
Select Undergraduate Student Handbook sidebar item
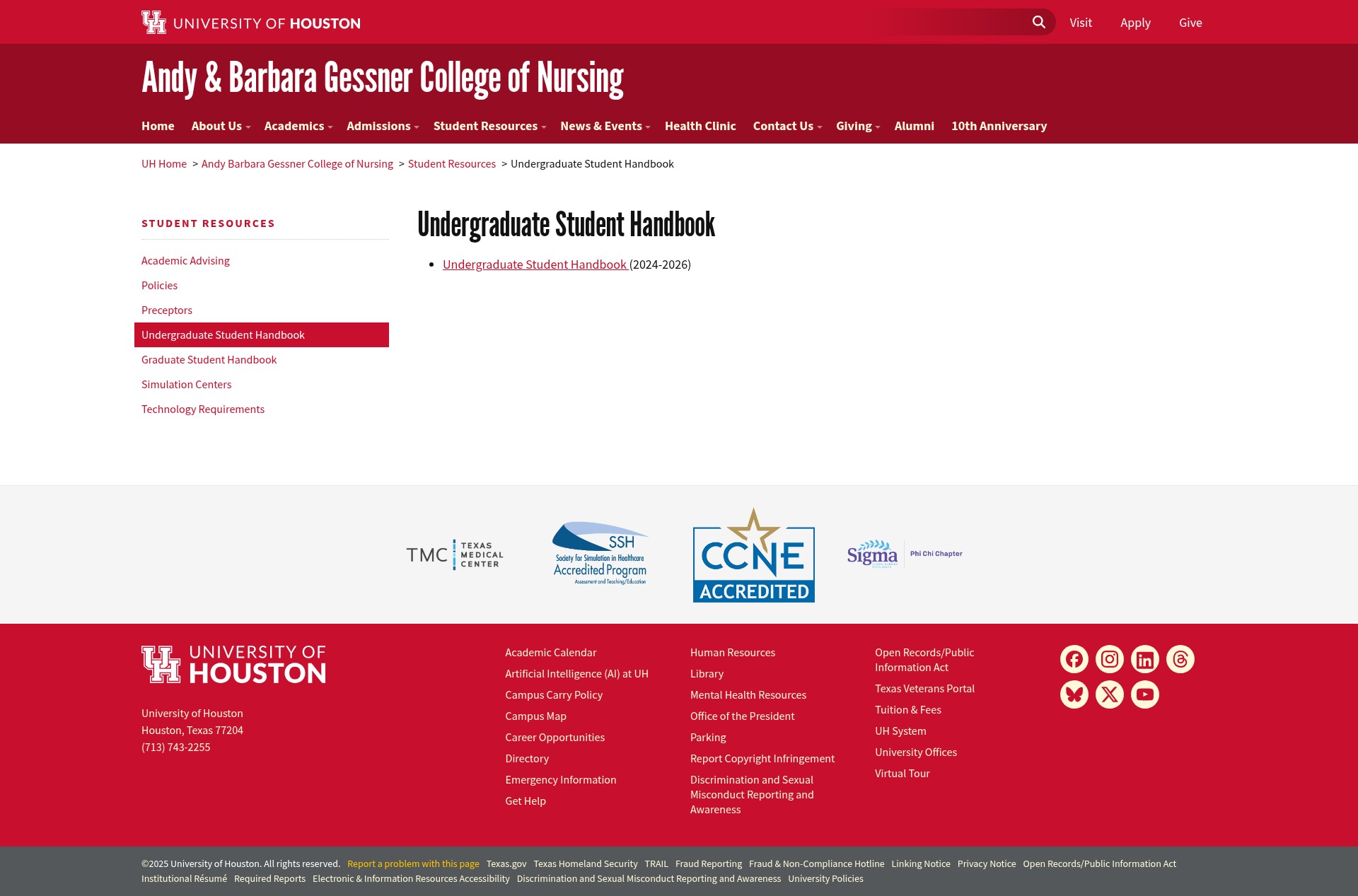click(262, 335)
